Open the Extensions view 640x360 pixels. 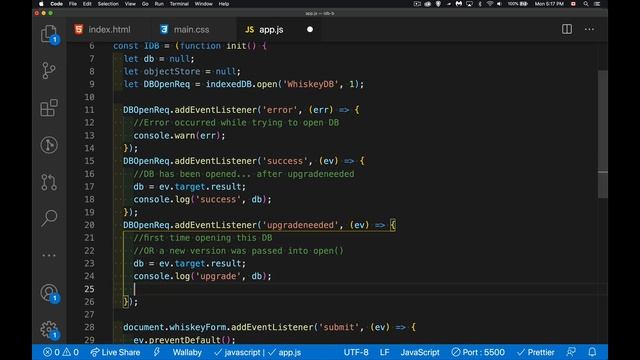click(x=49, y=108)
